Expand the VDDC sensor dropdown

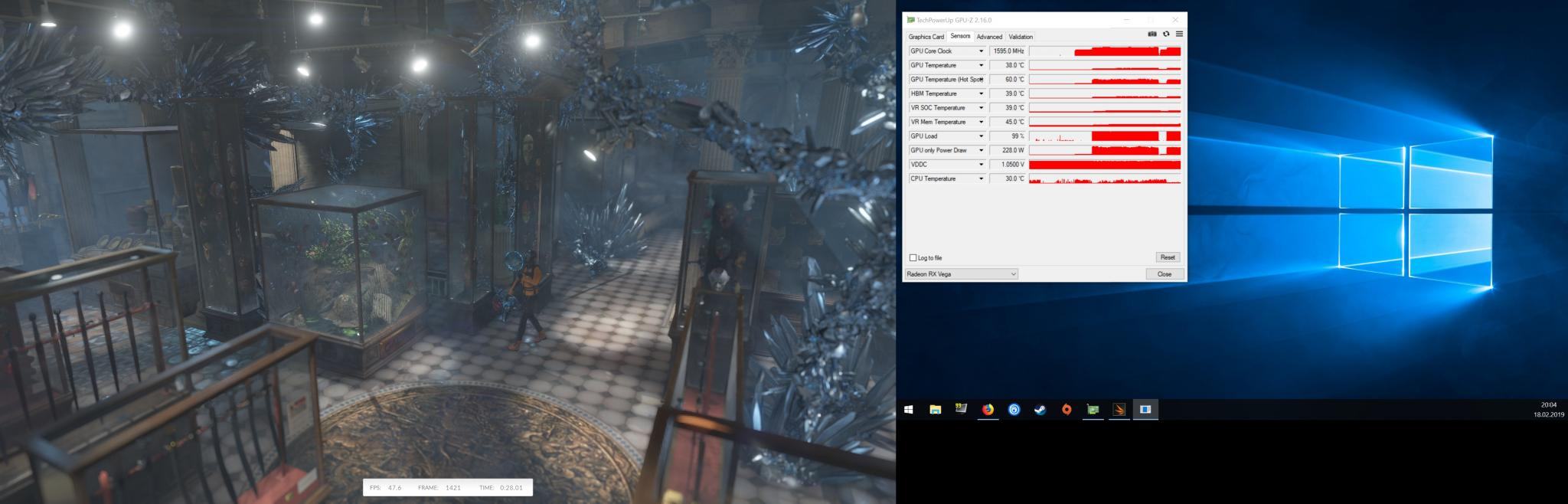pyautogui.click(x=981, y=165)
